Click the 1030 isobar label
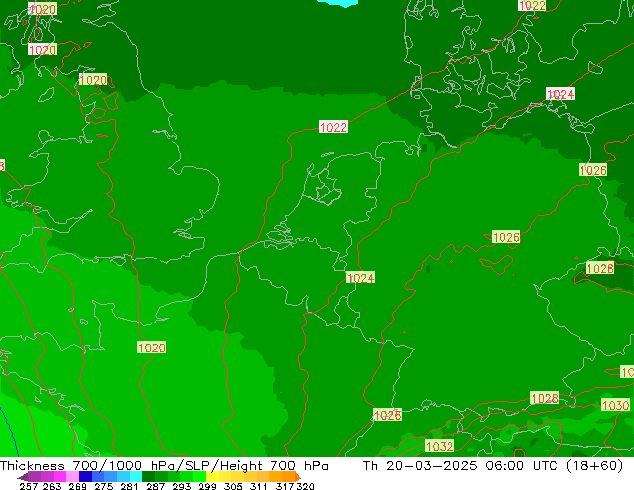Viewport: 634px width, 490px height. [x=615, y=405]
